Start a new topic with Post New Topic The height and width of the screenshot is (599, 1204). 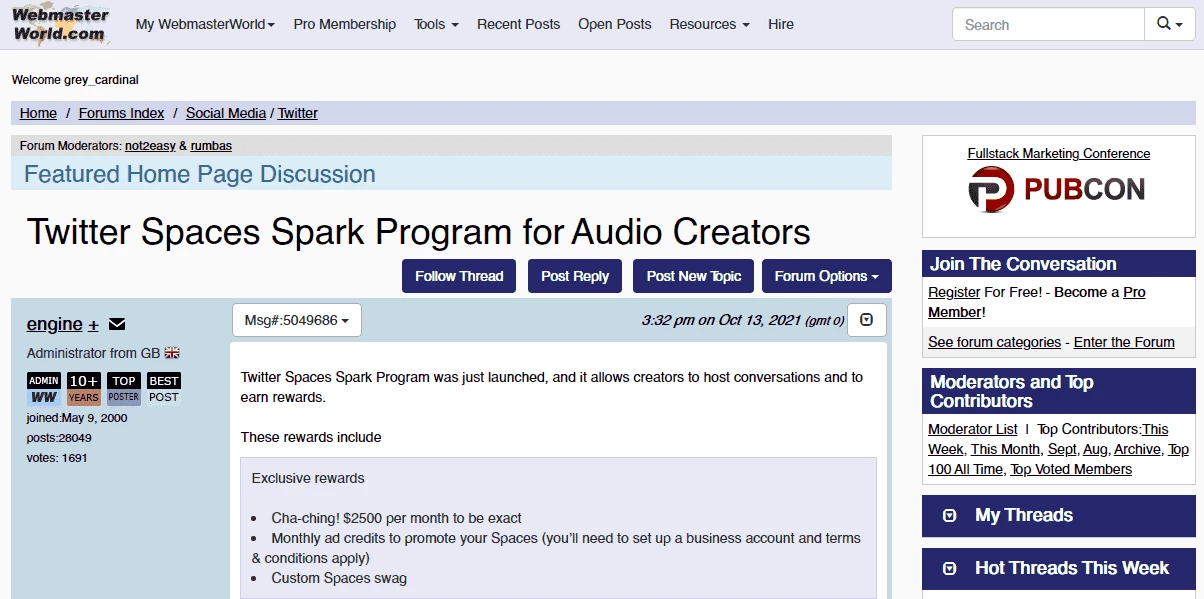point(694,276)
